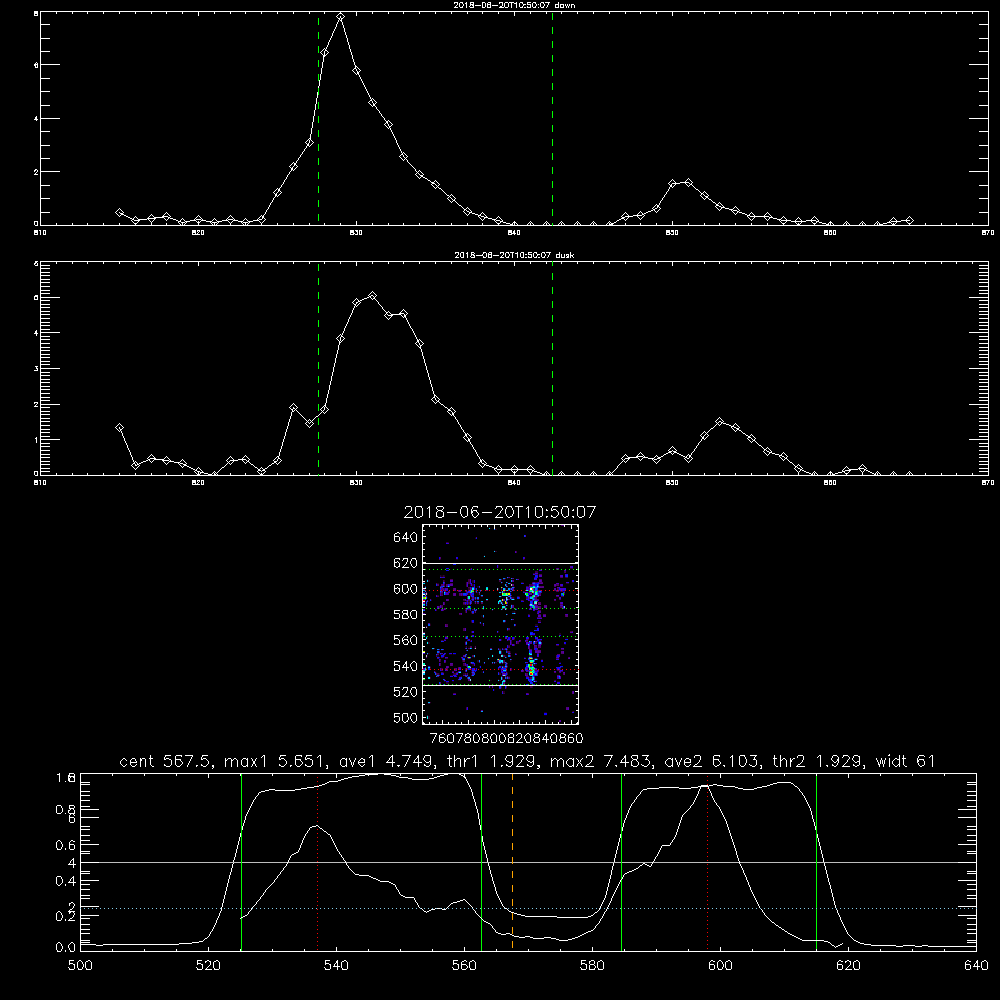Click the dawn plot x-axis label 830

click(x=356, y=233)
